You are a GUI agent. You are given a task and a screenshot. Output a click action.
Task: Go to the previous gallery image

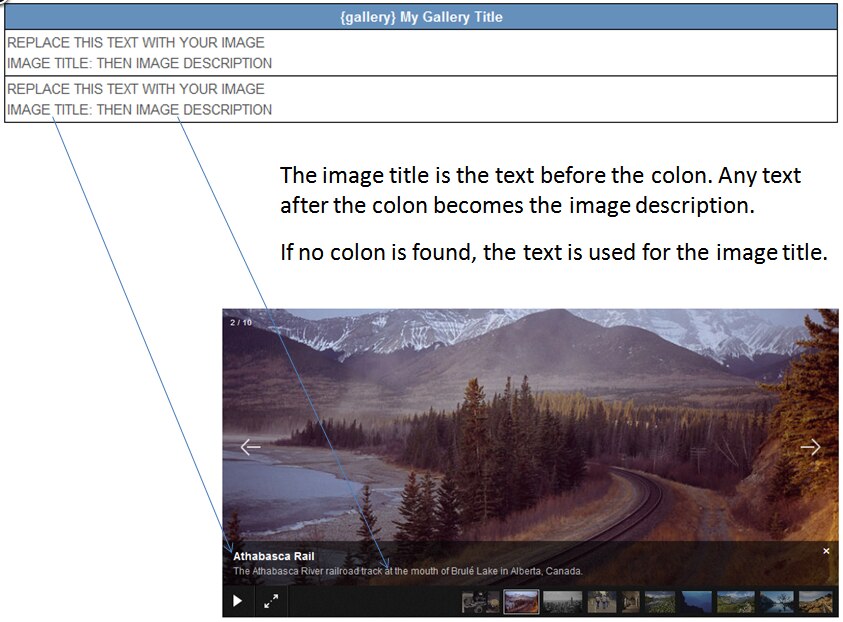[250, 447]
